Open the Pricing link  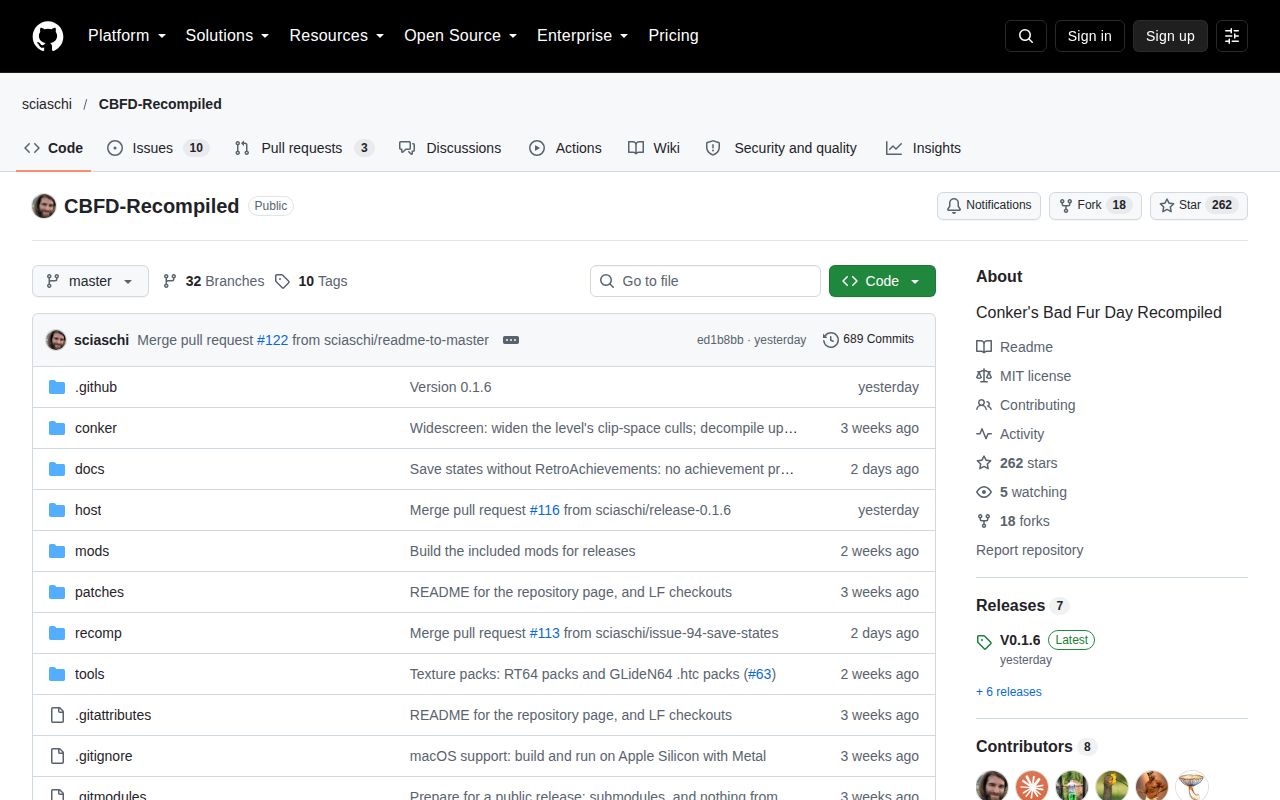click(x=673, y=36)
